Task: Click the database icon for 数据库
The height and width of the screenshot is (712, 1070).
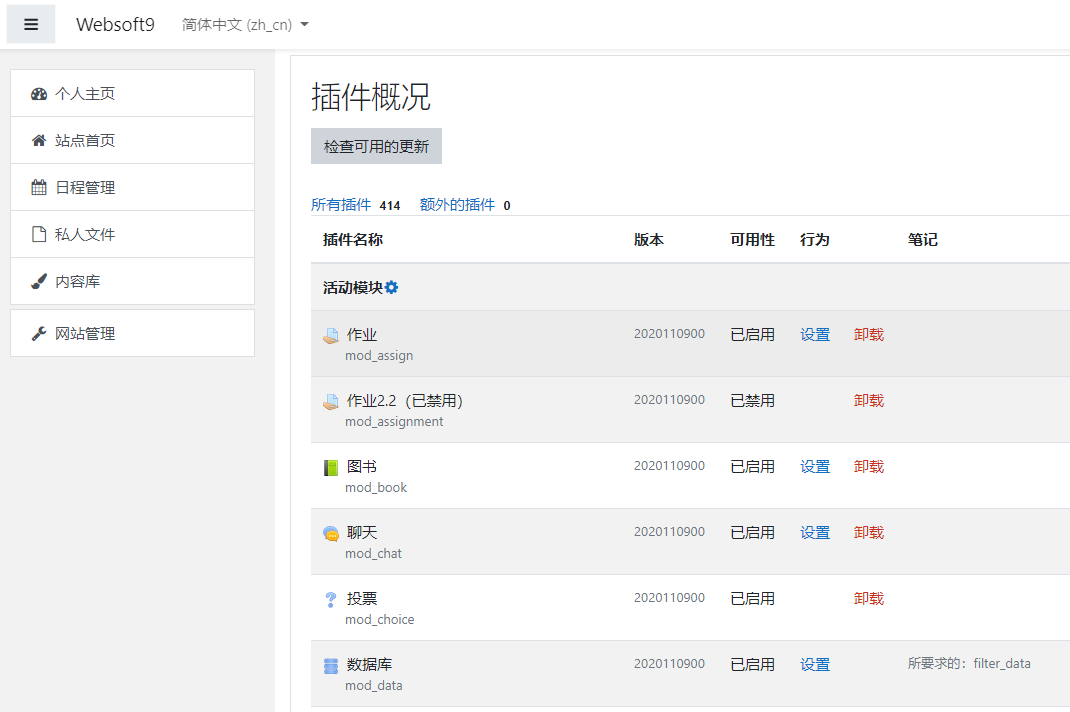Action: 331,666
